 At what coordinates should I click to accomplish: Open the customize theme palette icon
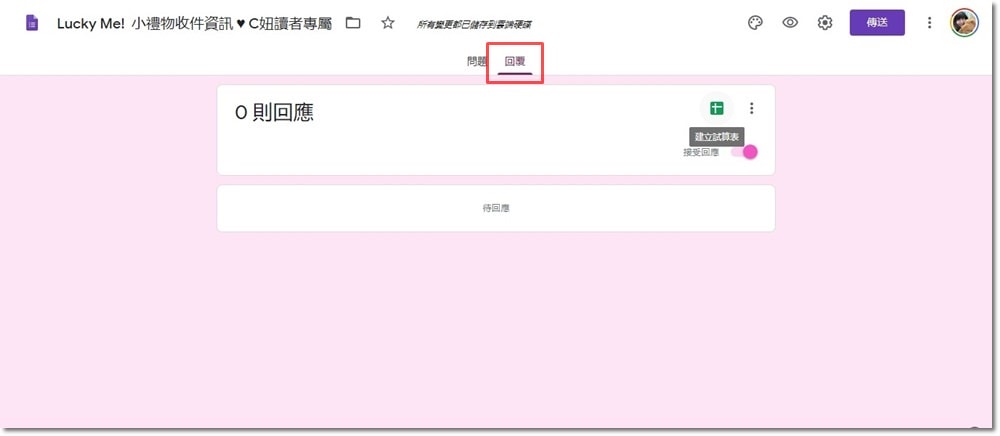[x=756, y=23]
